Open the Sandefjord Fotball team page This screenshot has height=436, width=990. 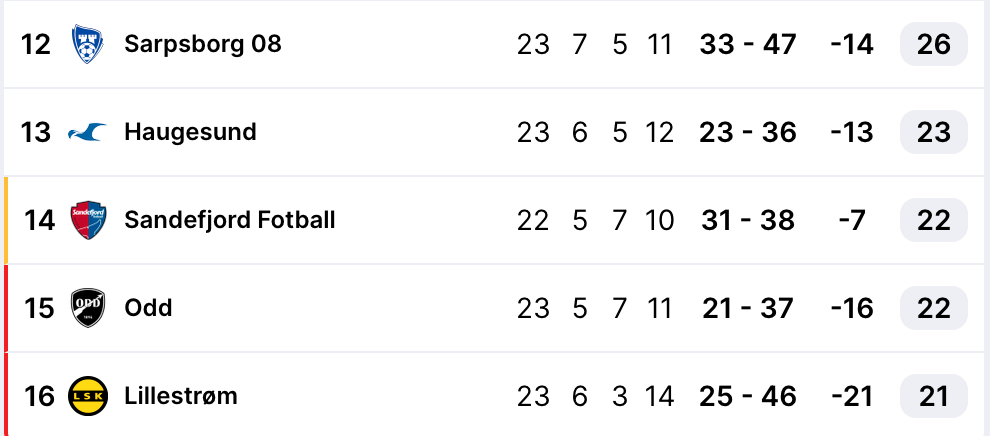pos(229,220)
